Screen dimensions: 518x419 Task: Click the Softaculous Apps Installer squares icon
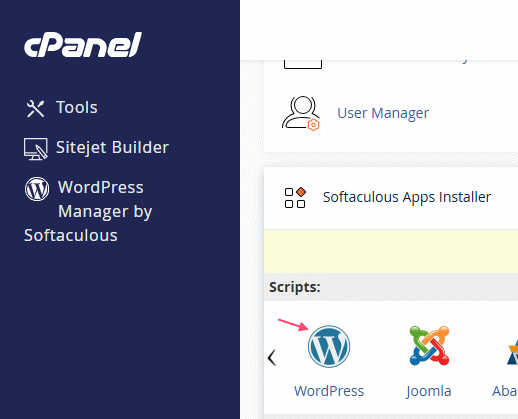click(295, 197)
